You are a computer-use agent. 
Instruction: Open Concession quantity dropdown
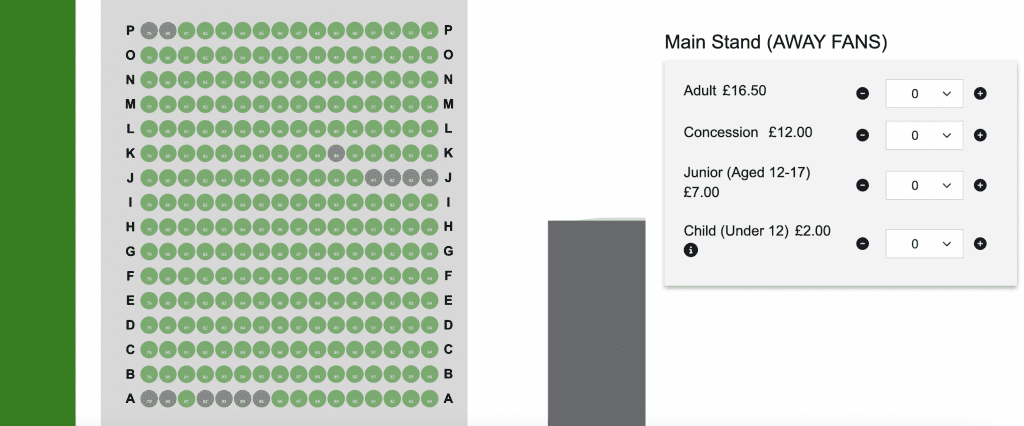924,135
